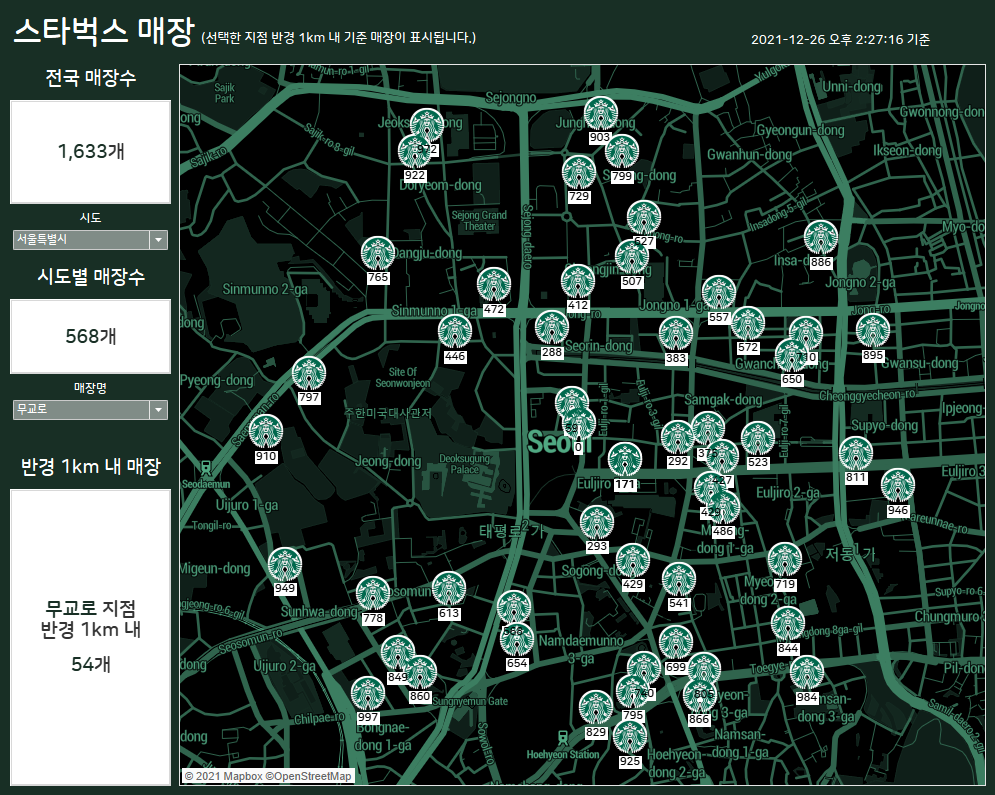
Task: Click the Starbucks marker numbered 984
Action: tap(807, 673)
